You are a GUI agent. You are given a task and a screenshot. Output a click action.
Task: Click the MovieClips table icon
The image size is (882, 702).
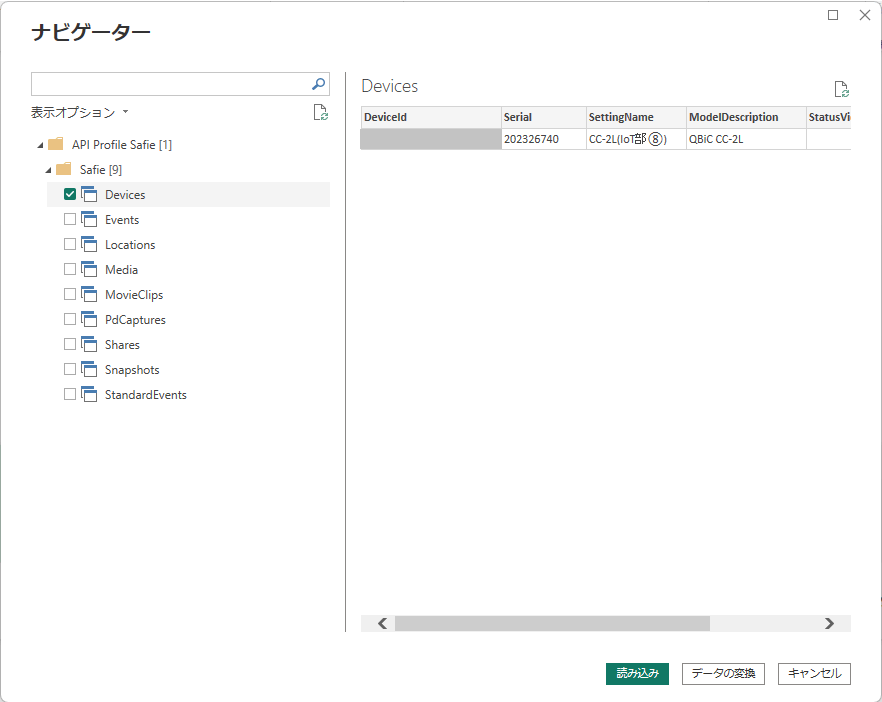pos(88,294)
